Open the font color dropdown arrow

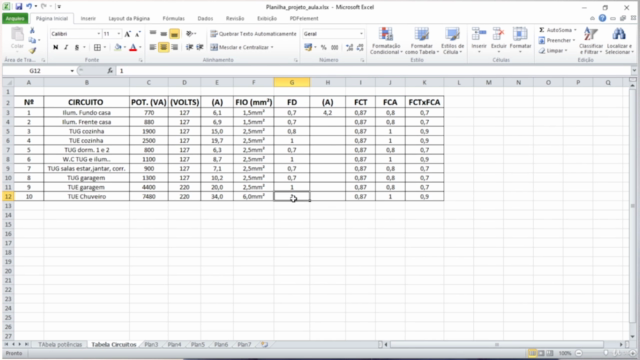pyautogui.click(x=140, y=47)
